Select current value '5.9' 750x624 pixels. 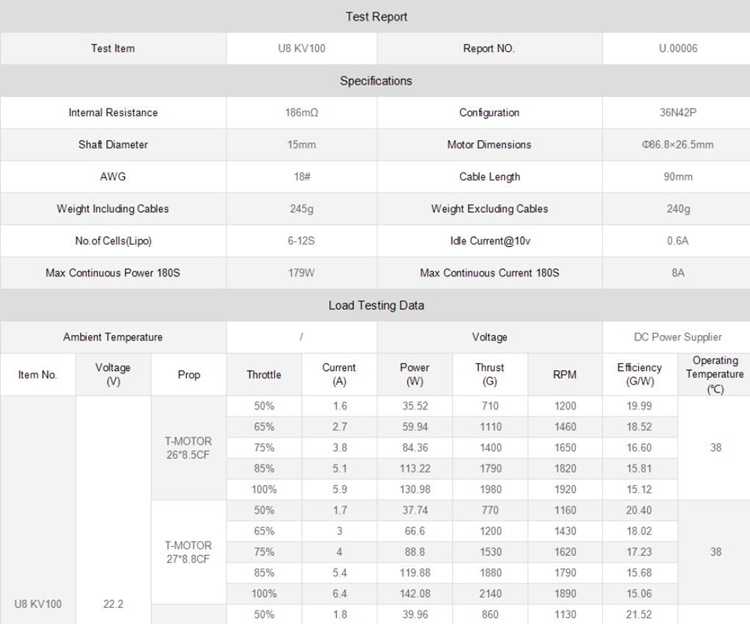[x=340, y=490]
